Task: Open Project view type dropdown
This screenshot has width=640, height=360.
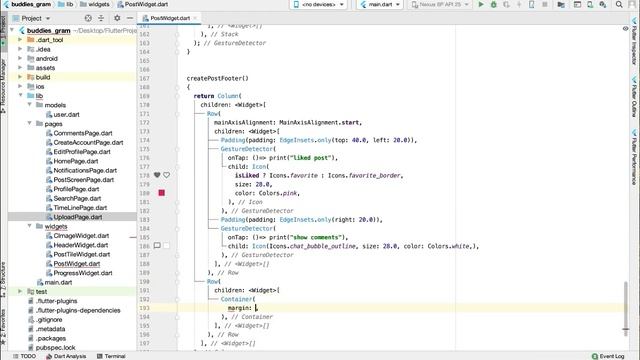Action: (31, 18)
